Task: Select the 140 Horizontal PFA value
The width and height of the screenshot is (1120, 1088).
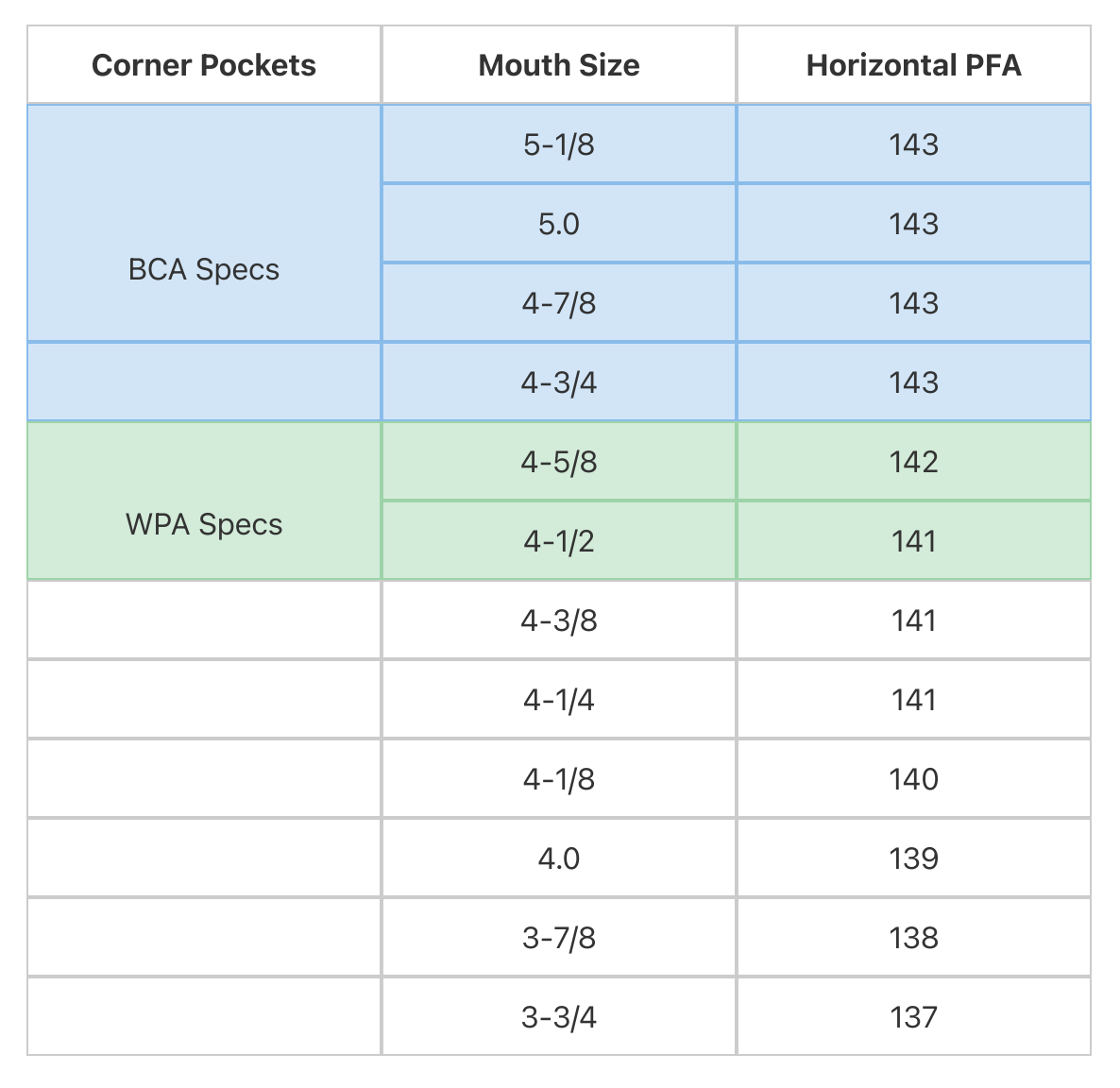Action: pos(913,779)
